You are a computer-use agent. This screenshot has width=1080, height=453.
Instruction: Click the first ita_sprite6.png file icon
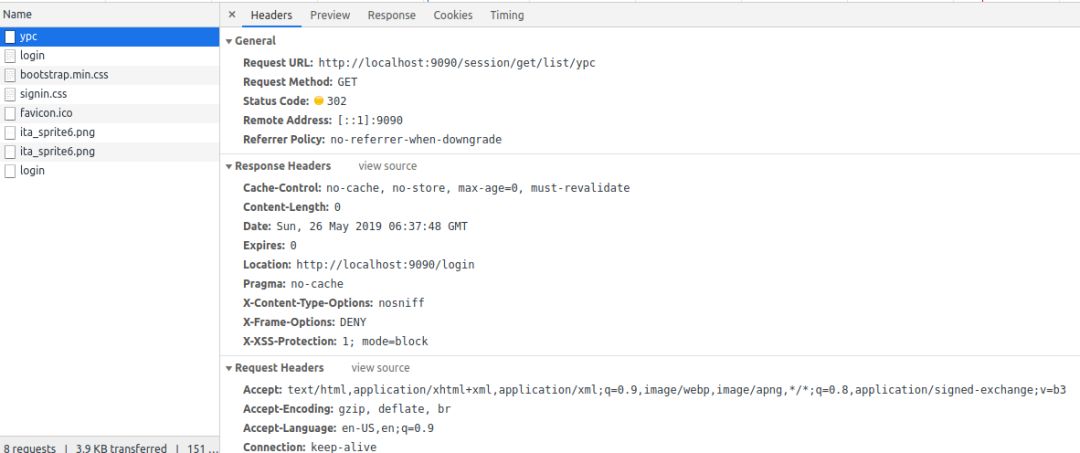coord(10,132)
